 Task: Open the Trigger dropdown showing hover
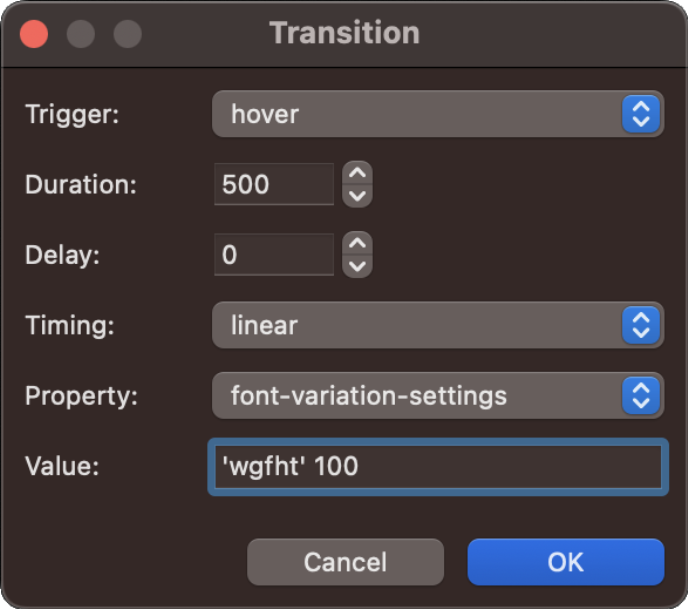coord(420,115)
